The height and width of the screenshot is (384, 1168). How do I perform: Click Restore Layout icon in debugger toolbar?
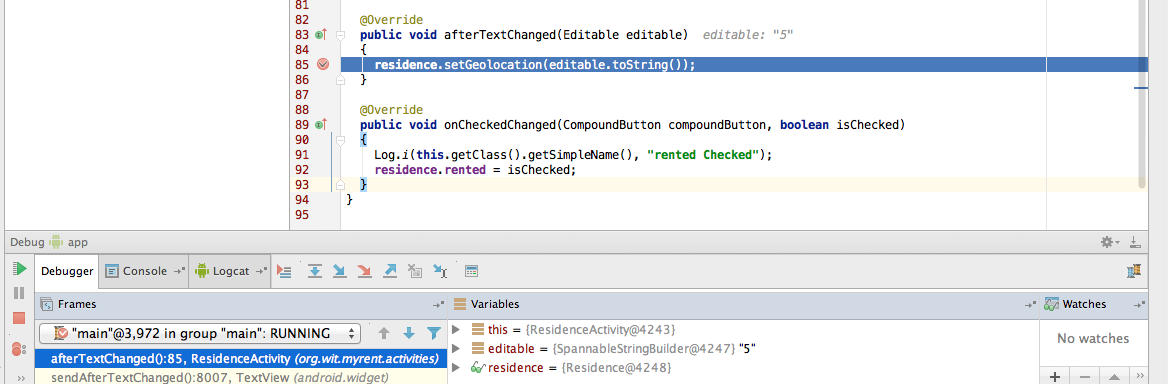pos(1134,272)
